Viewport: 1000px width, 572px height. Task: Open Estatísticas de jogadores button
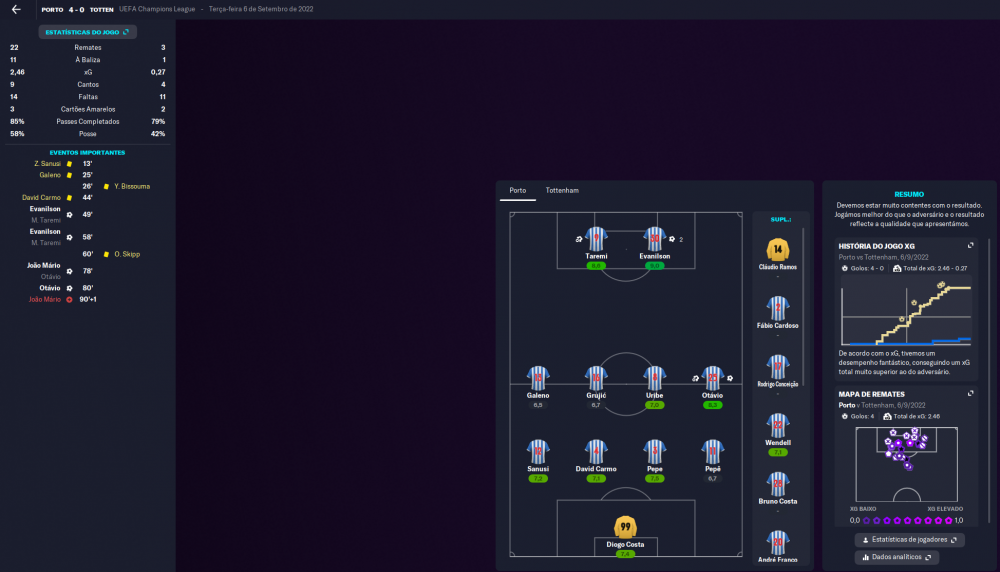(909, 539)
